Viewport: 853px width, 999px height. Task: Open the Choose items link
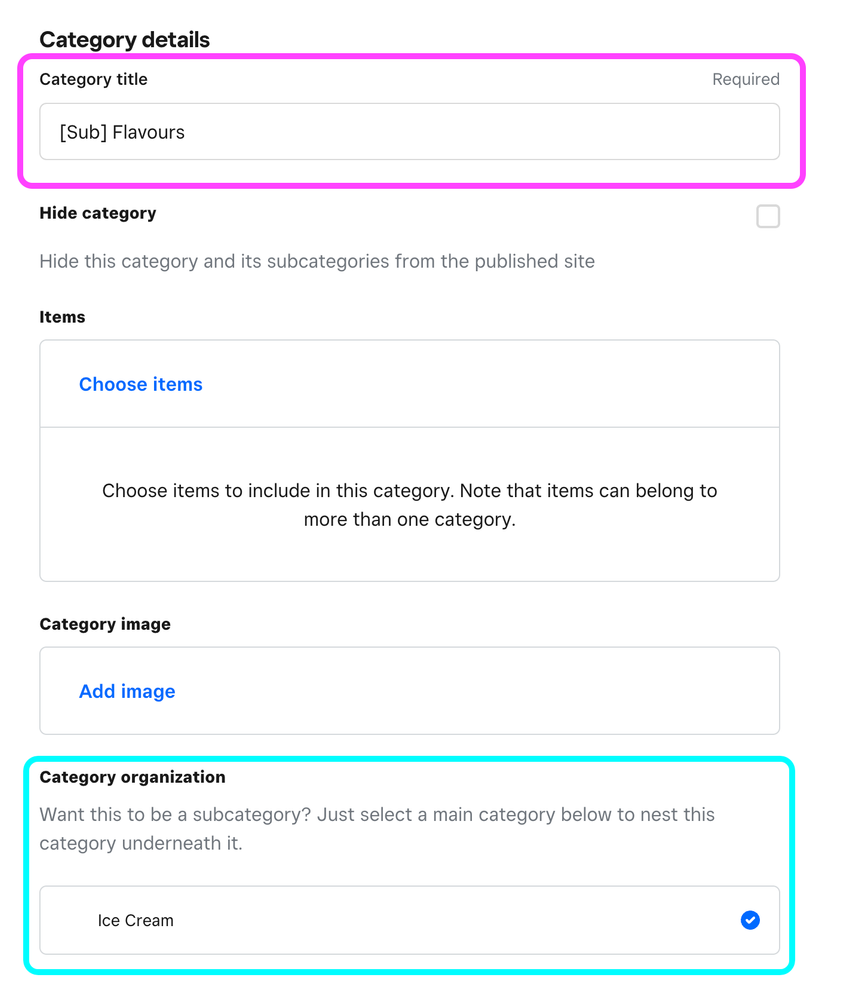(x=141, y=384)
